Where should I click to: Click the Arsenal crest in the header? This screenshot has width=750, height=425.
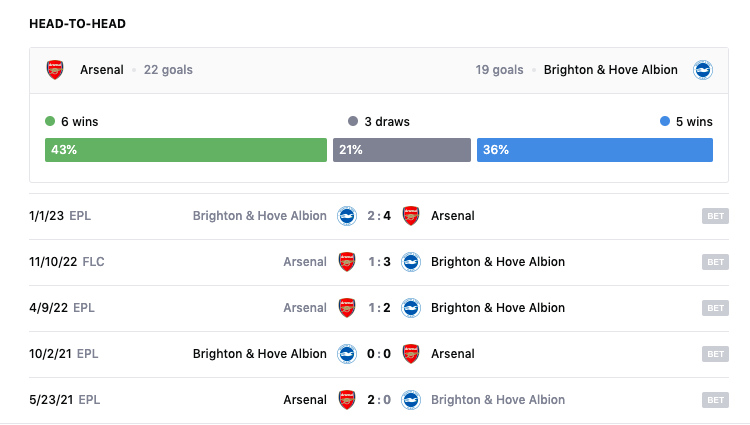coord(54,70)
